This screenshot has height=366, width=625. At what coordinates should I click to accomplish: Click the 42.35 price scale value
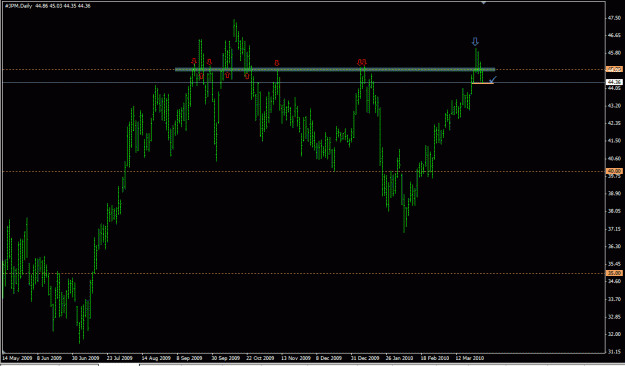[614, 124]
